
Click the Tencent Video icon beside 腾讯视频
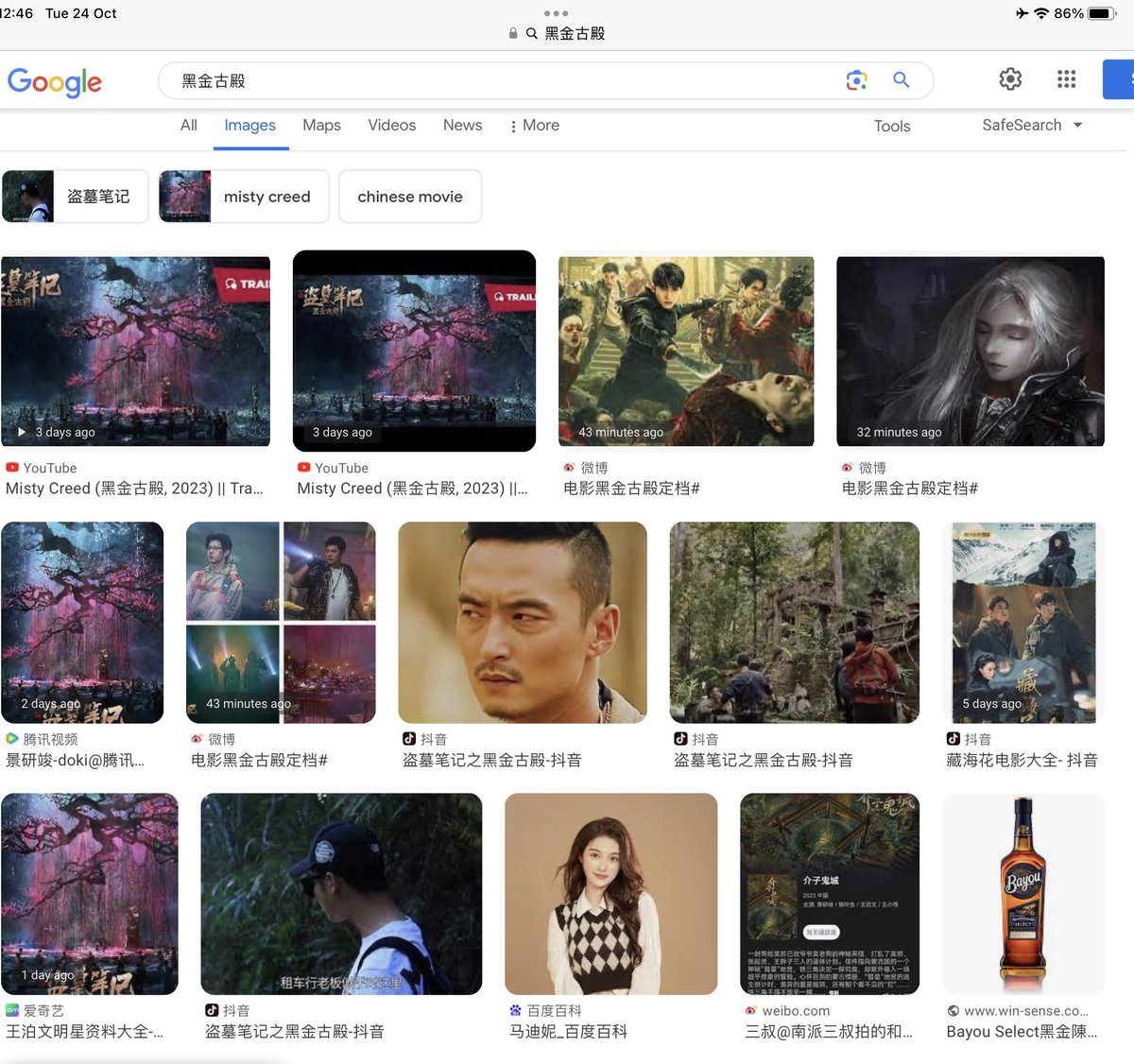(12, 739)
